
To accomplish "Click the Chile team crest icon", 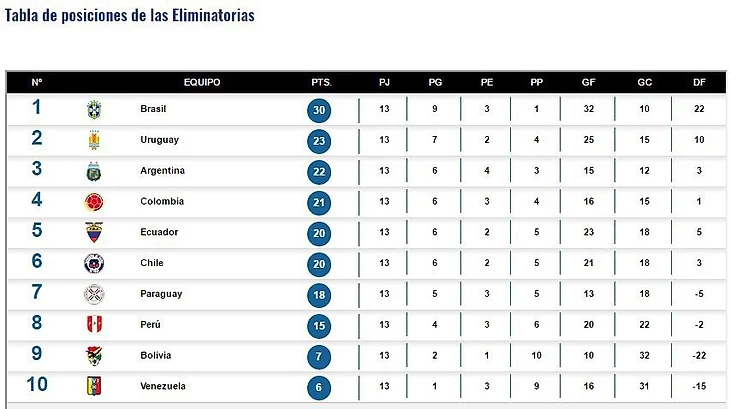I will pos(94,263).
